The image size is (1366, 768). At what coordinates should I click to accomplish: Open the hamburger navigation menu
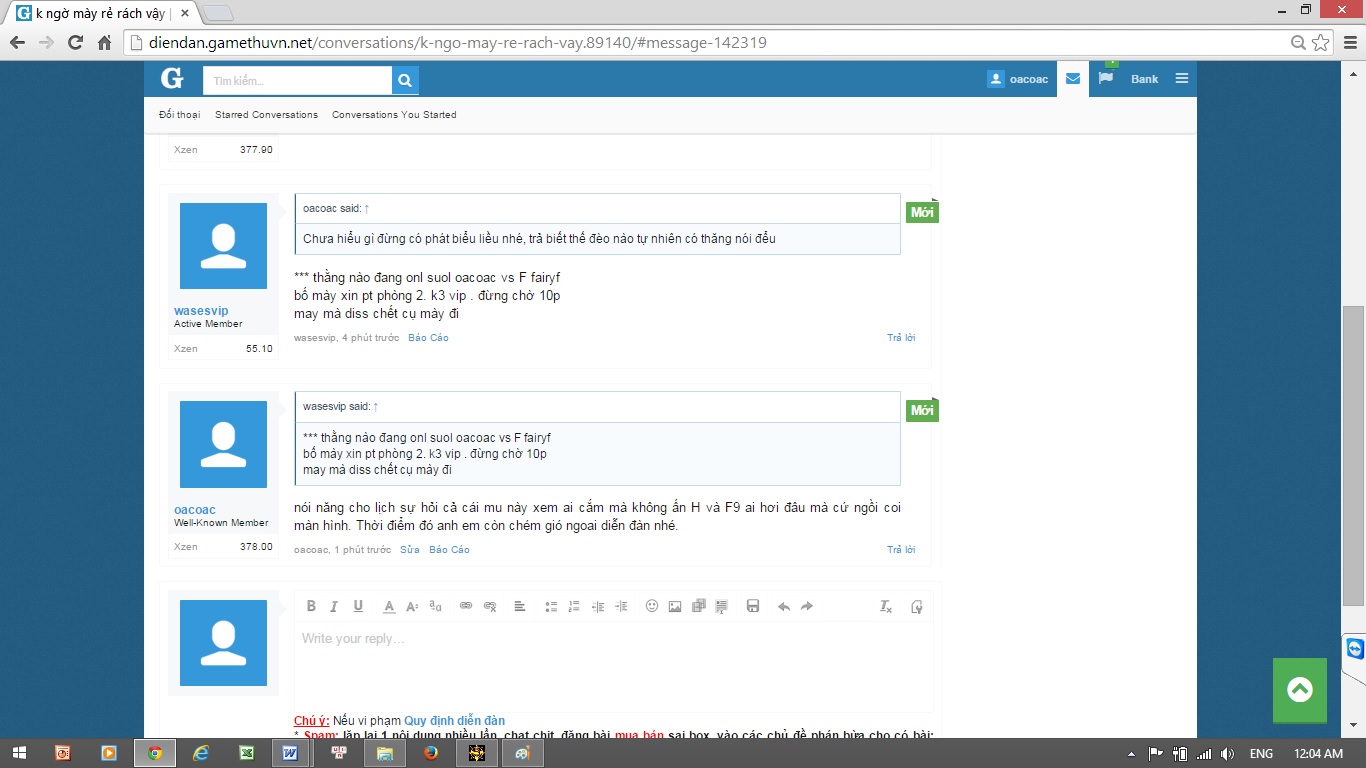1181,79
